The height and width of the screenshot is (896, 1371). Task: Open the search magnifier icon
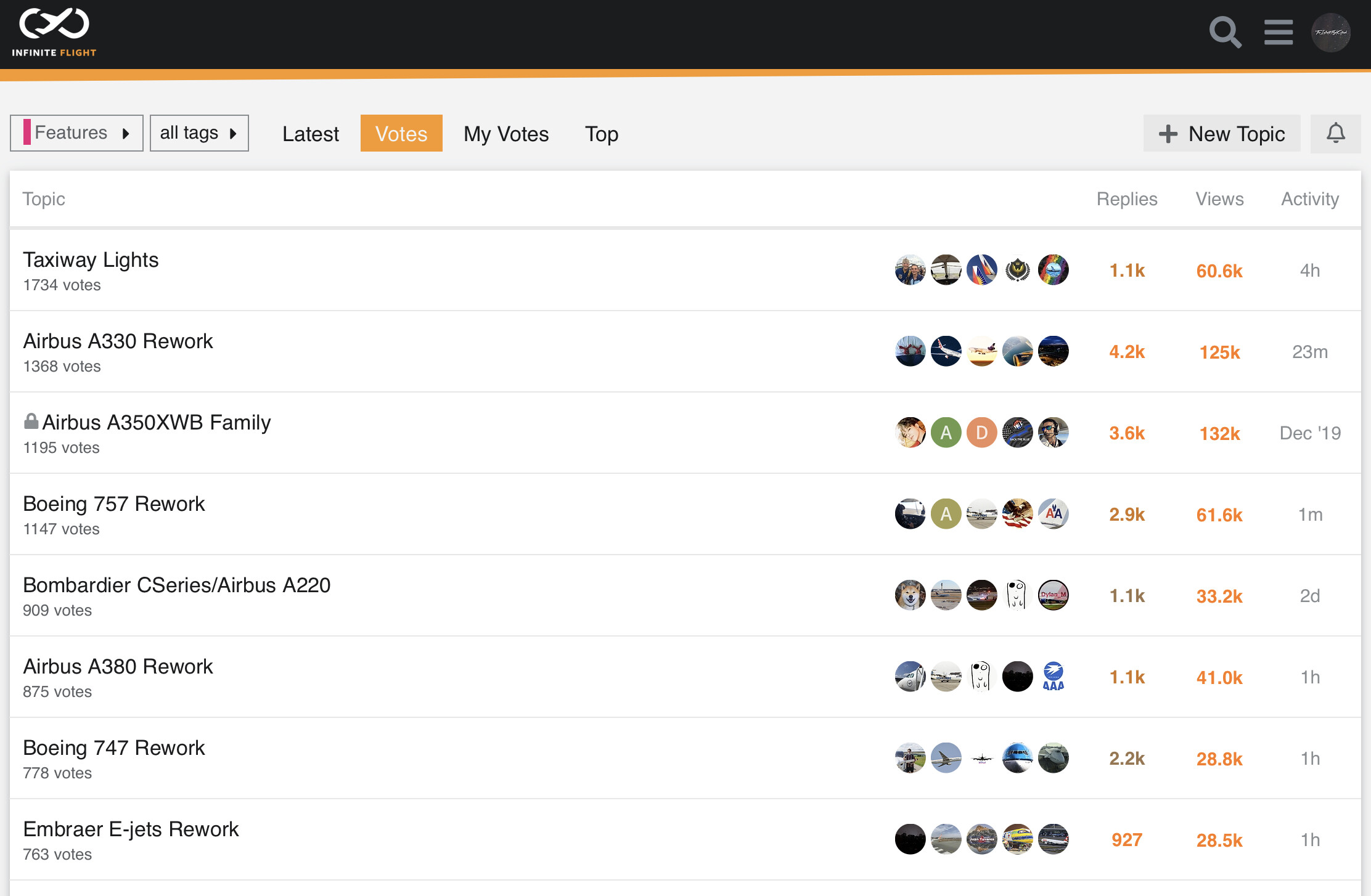coord(1224,33)
